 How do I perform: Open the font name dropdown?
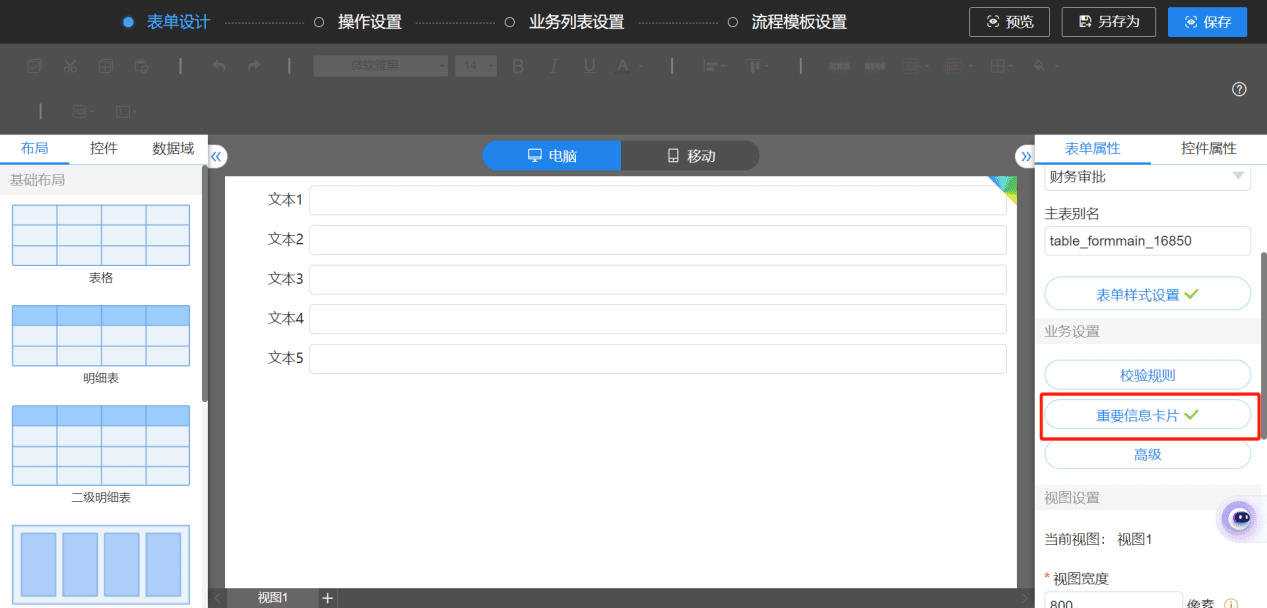click(x=381, y=66)
